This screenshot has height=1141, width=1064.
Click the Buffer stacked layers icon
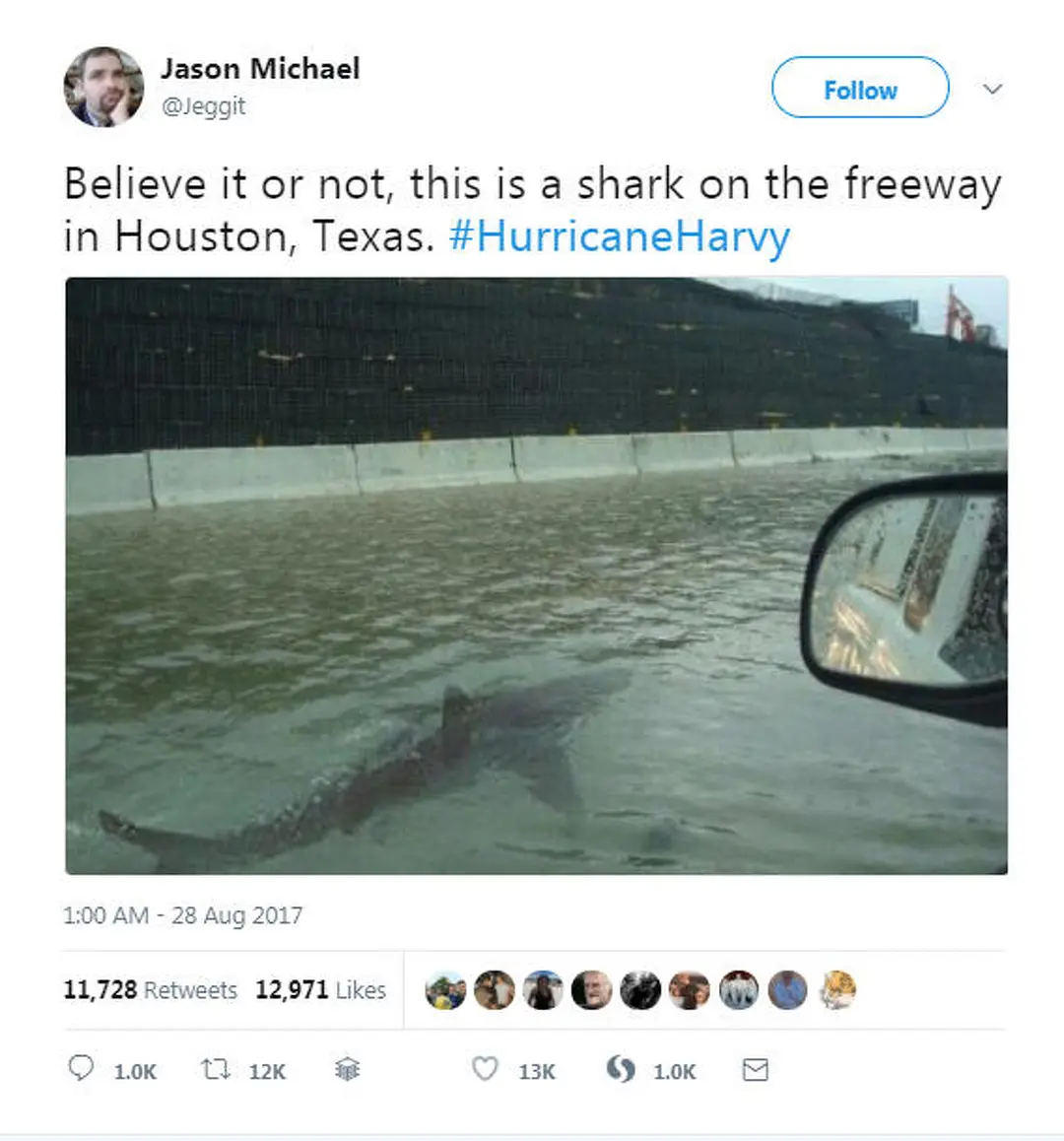tap(347, 1069)
